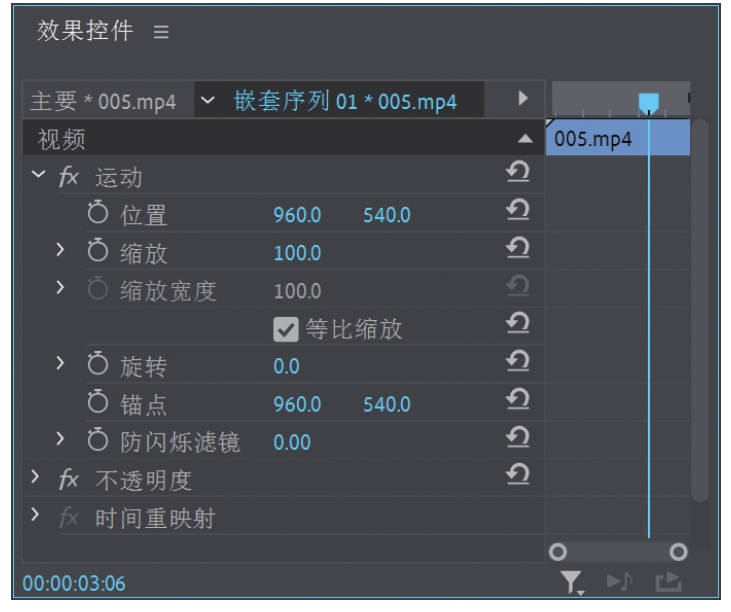The height and width of the screenshot is (612, 731).
Task: Toggle animation stopwatch for 位置
Action: (98, 212)
